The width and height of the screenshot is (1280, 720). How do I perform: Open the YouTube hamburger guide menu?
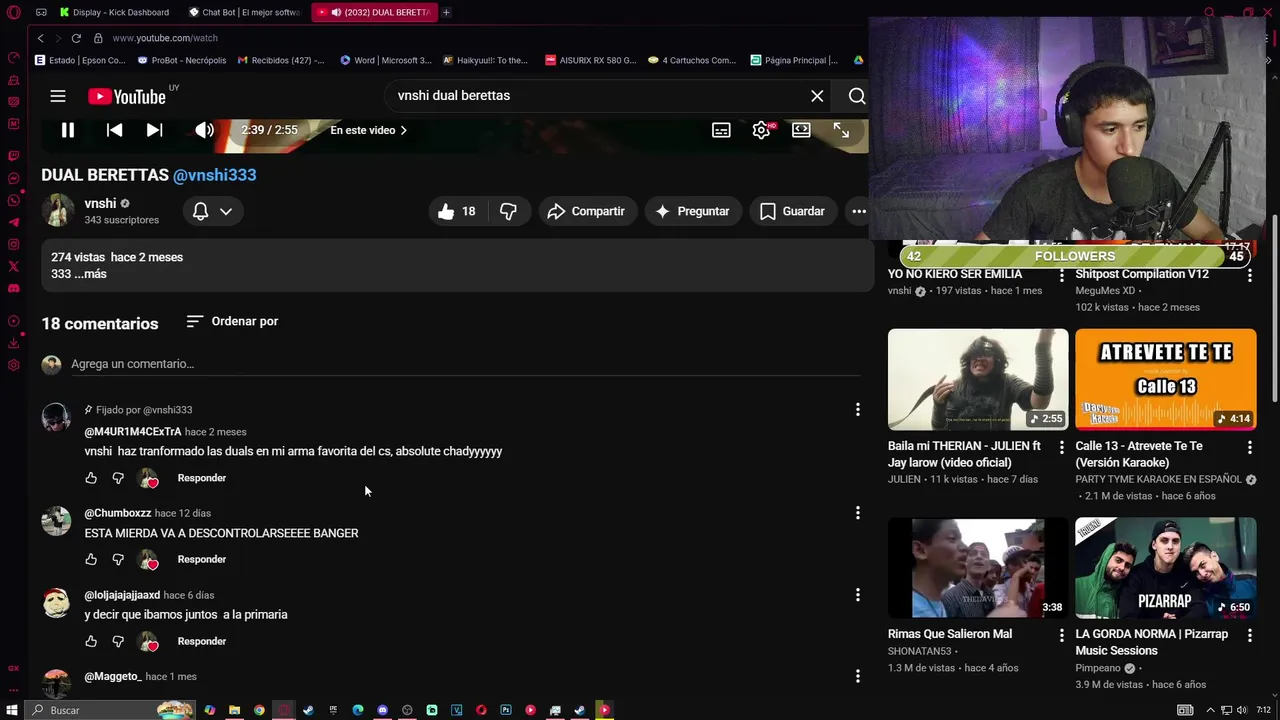58,96
